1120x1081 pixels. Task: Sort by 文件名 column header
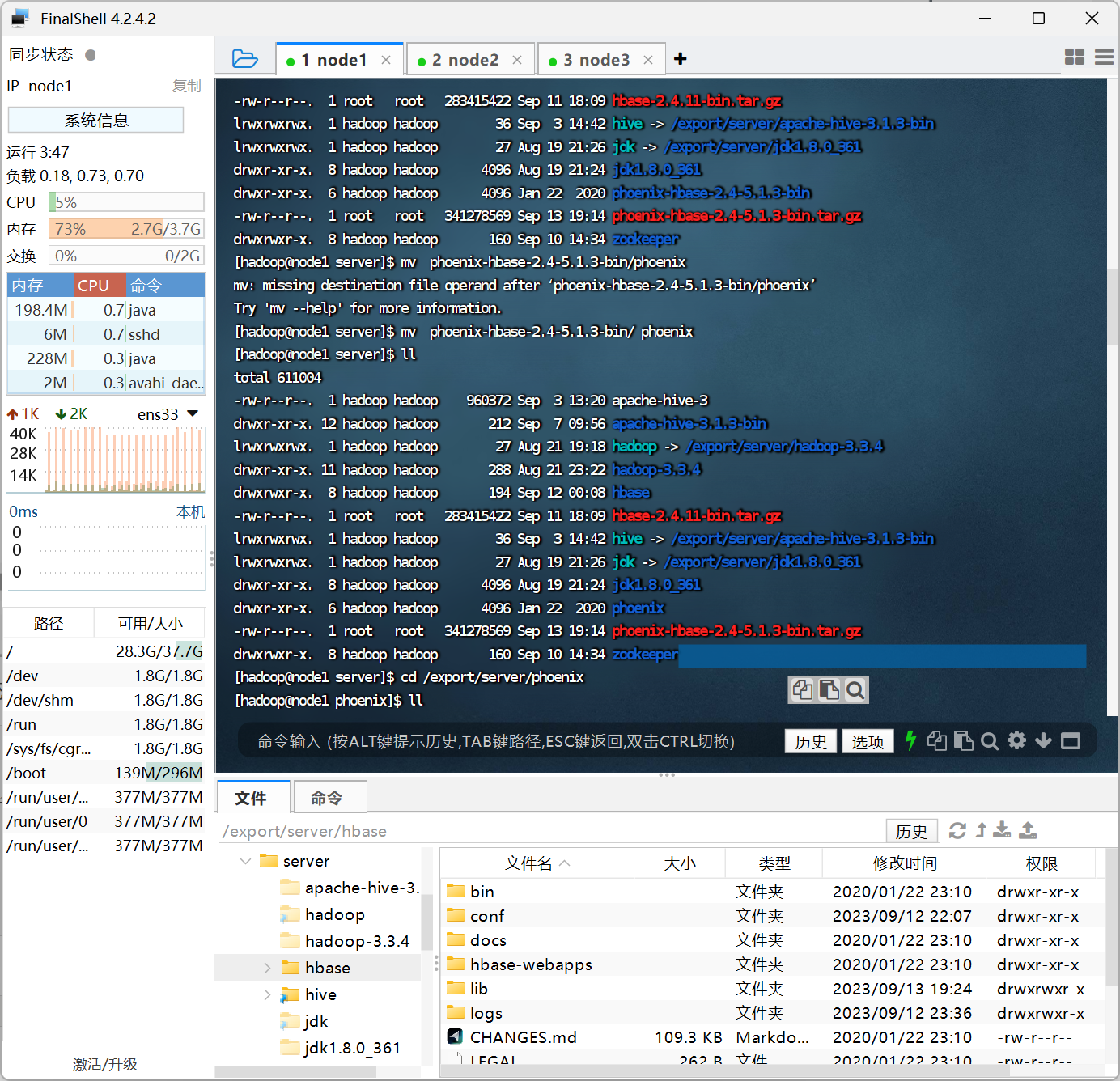coord(537,863)
